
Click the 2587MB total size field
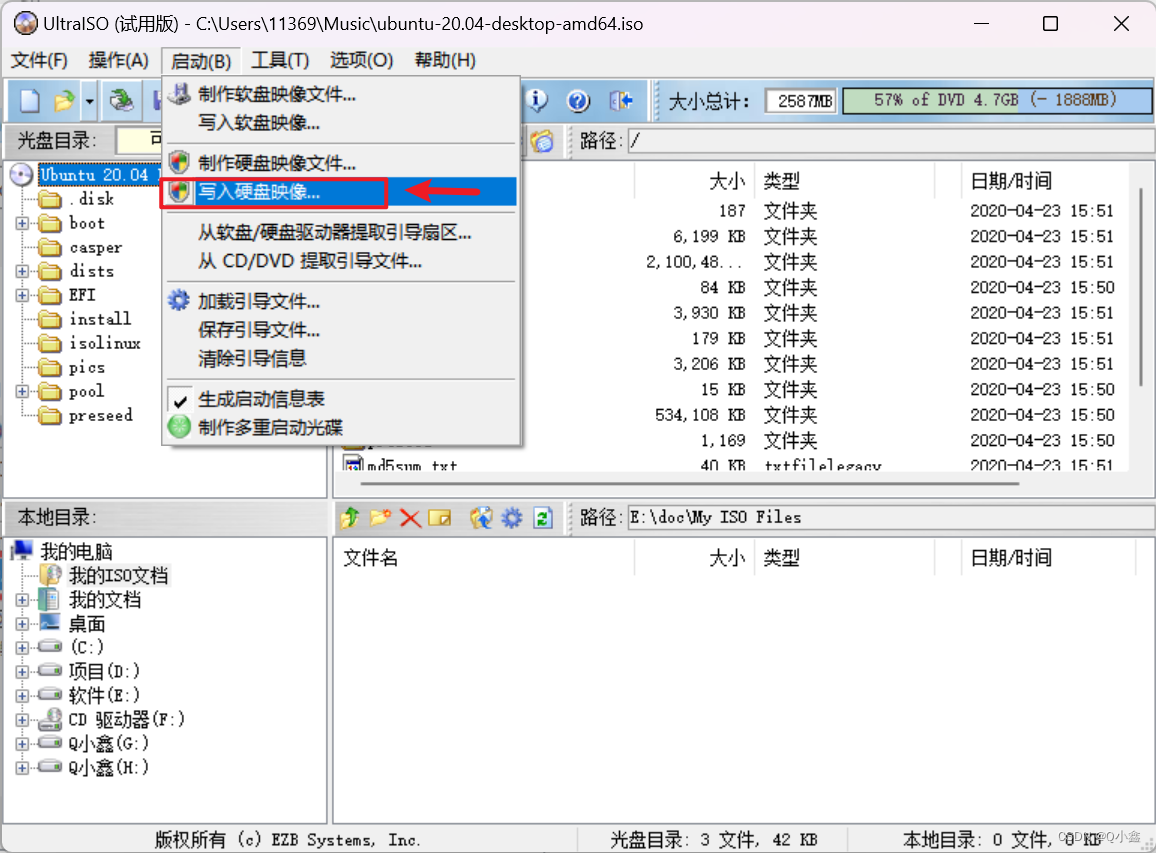point(801,100)
